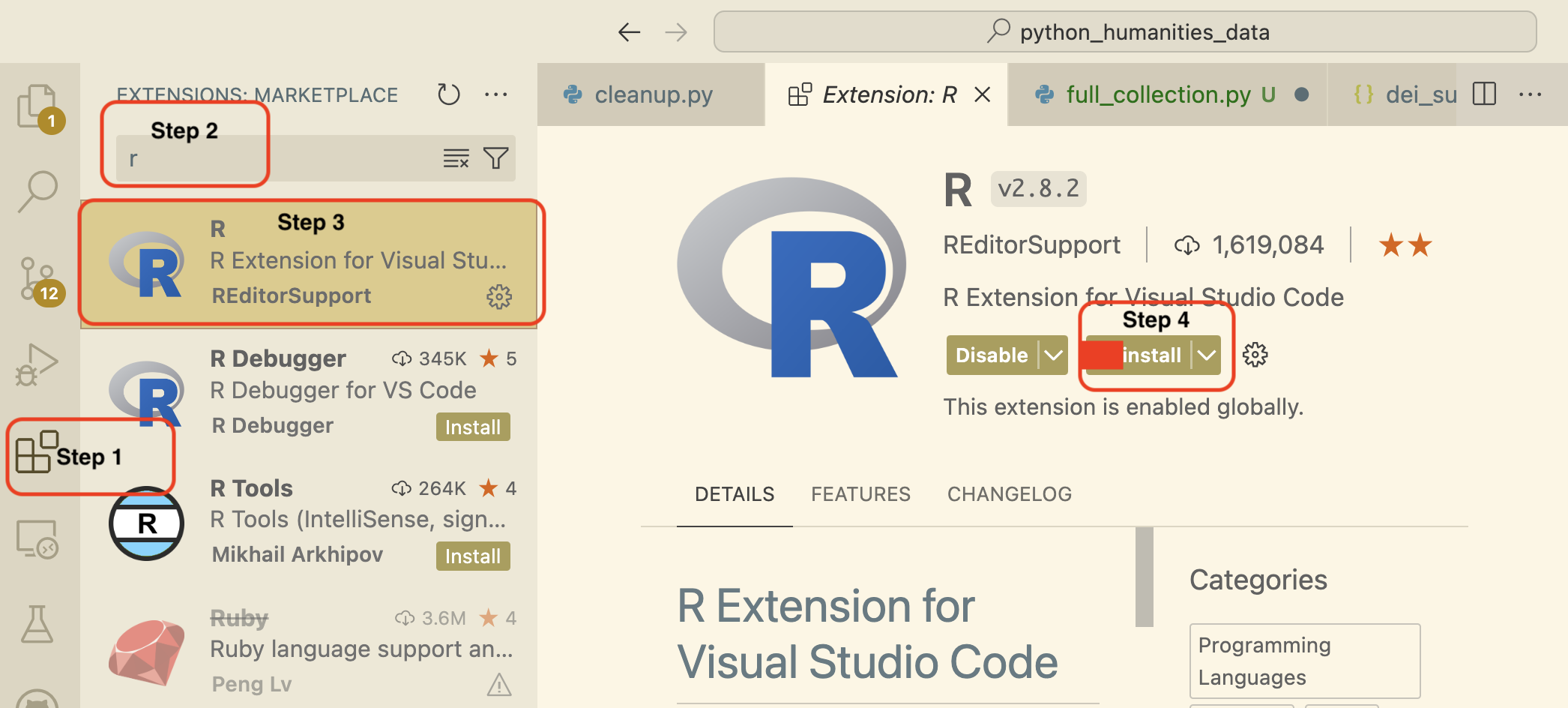
Task: Switch to full_collection.py tab
Action: [x=1168, y=94]
